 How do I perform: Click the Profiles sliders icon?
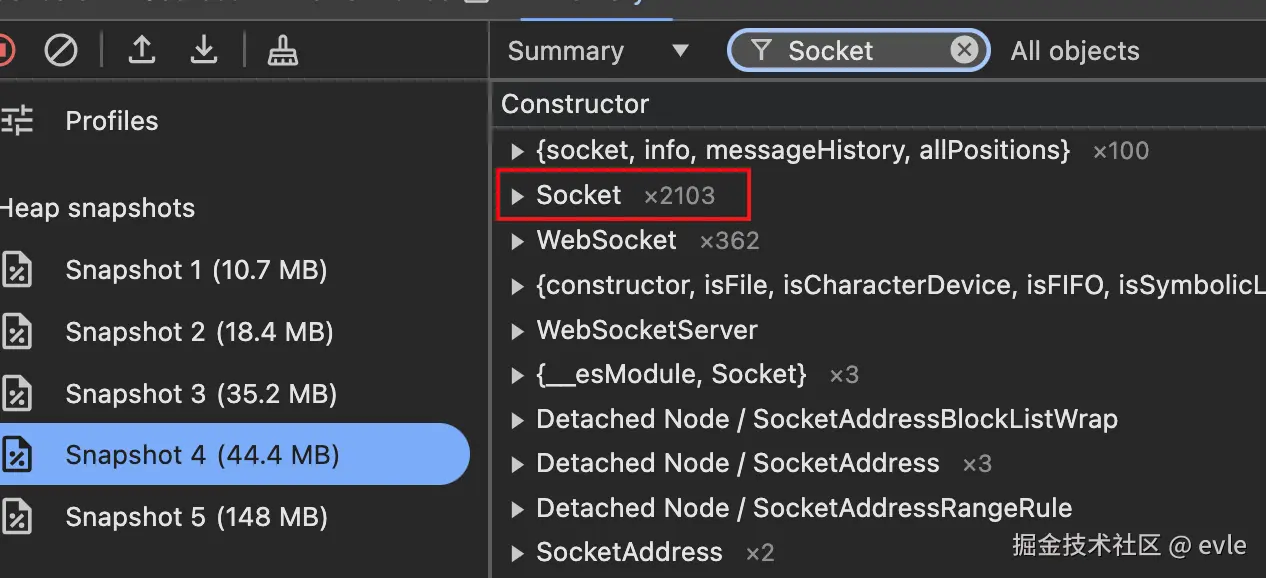point(17,121)
